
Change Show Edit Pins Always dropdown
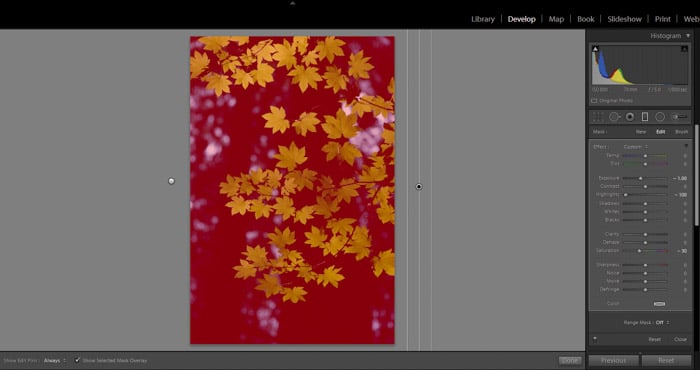click(55, 360)
